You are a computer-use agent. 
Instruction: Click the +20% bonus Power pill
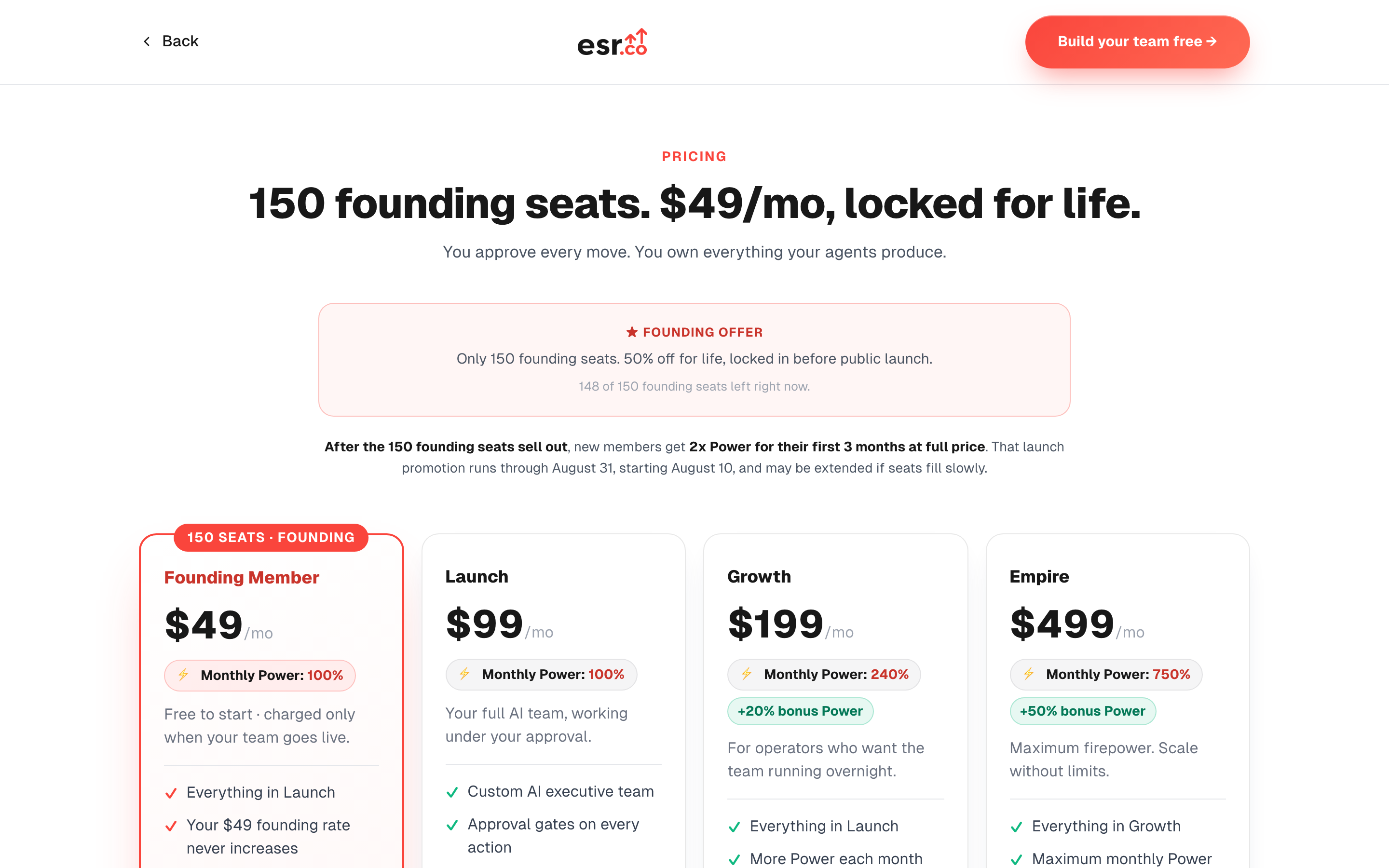pos(800,711)
